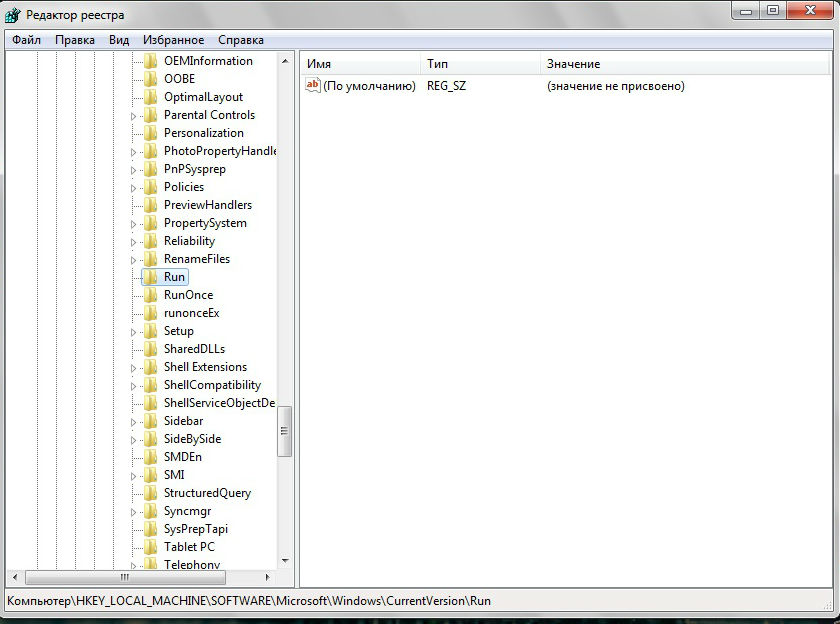The height and width of the screenshot is (624, 840).
Task: Select the runonceEx key
Action: (x=191, y=313)
